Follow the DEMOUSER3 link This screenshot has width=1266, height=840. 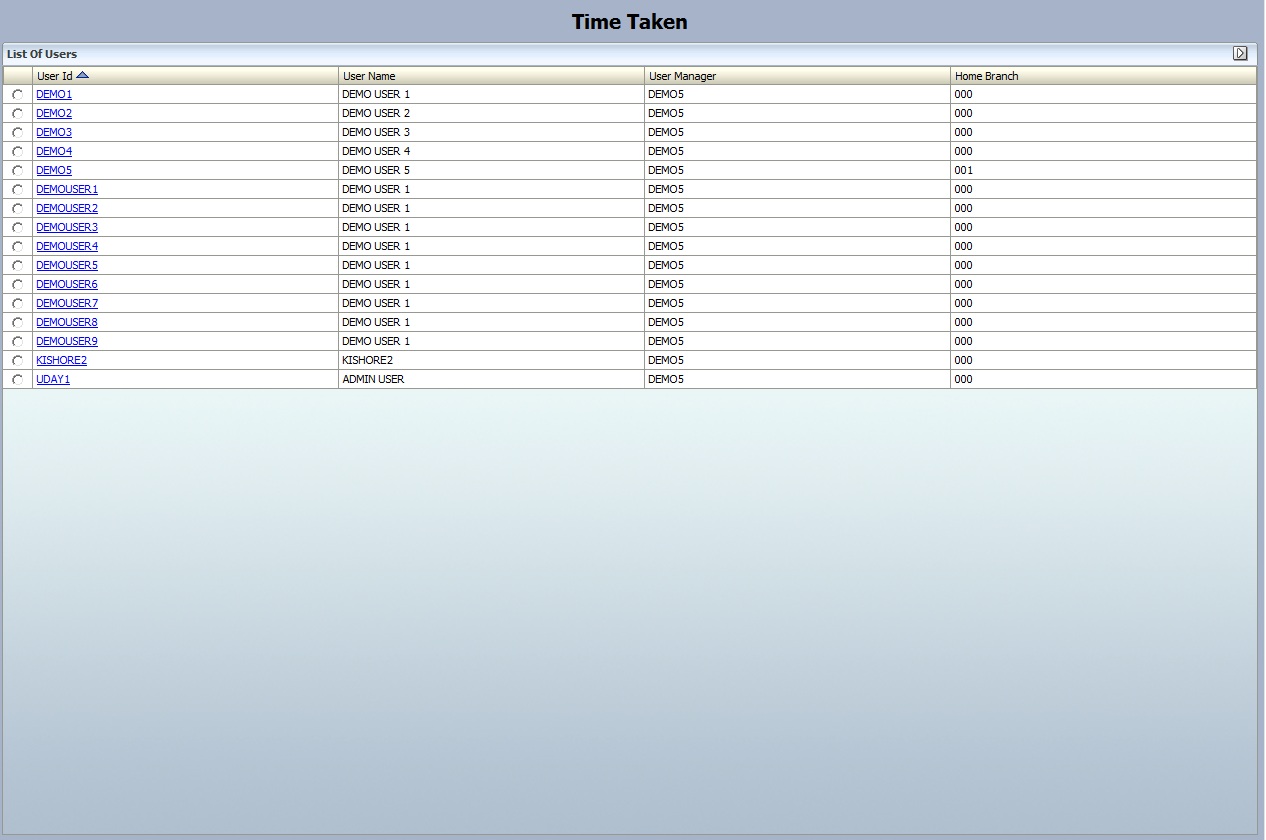(67, 227)
